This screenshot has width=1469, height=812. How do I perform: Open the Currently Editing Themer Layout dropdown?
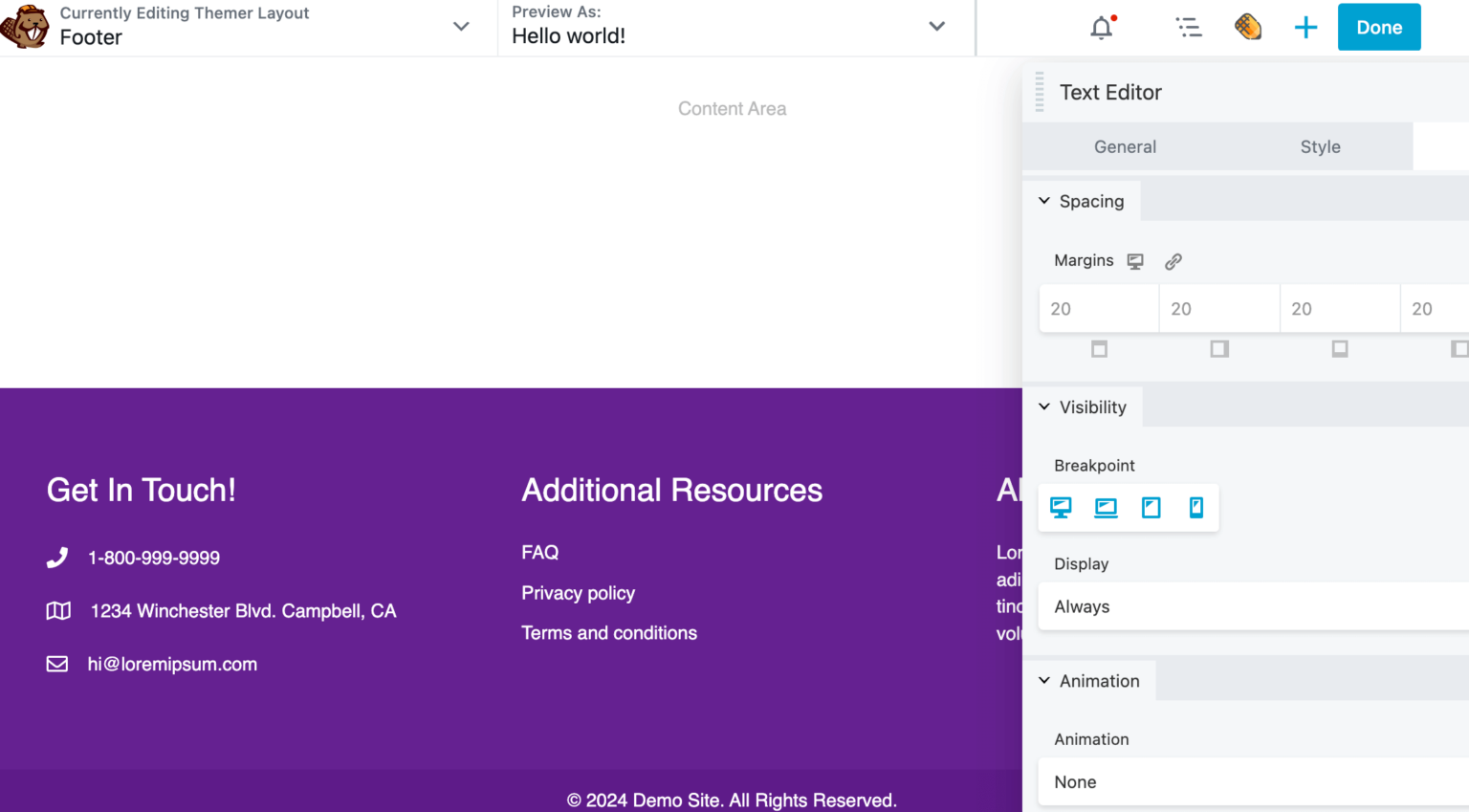click(460, 27)
